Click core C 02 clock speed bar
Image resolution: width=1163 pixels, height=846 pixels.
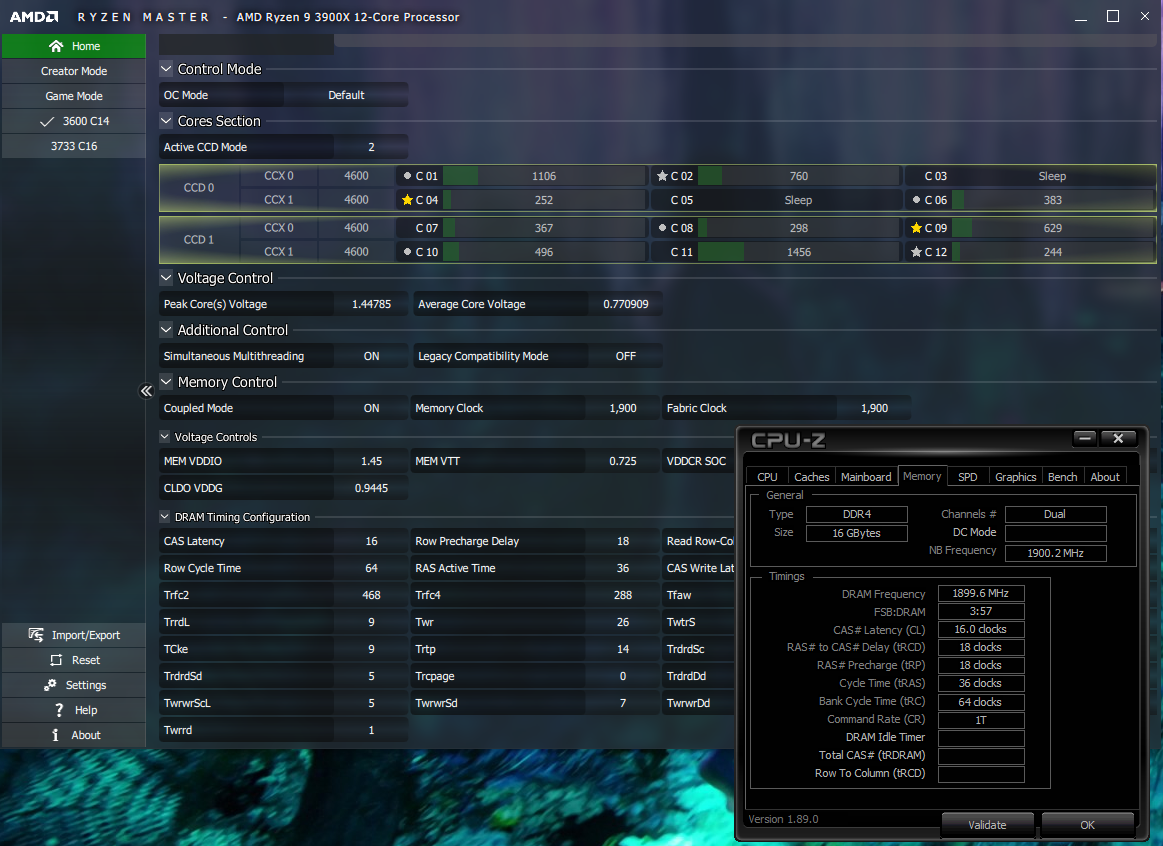(798, 176)
